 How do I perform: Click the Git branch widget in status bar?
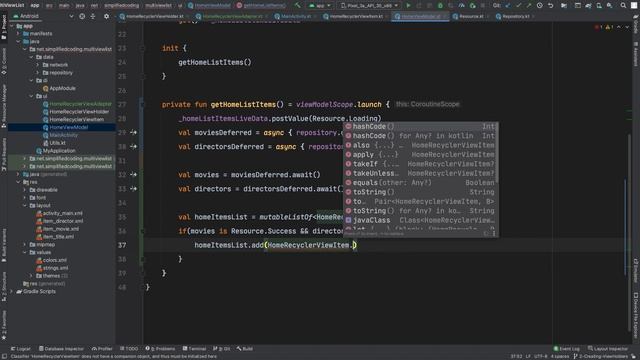click(602, 356)
